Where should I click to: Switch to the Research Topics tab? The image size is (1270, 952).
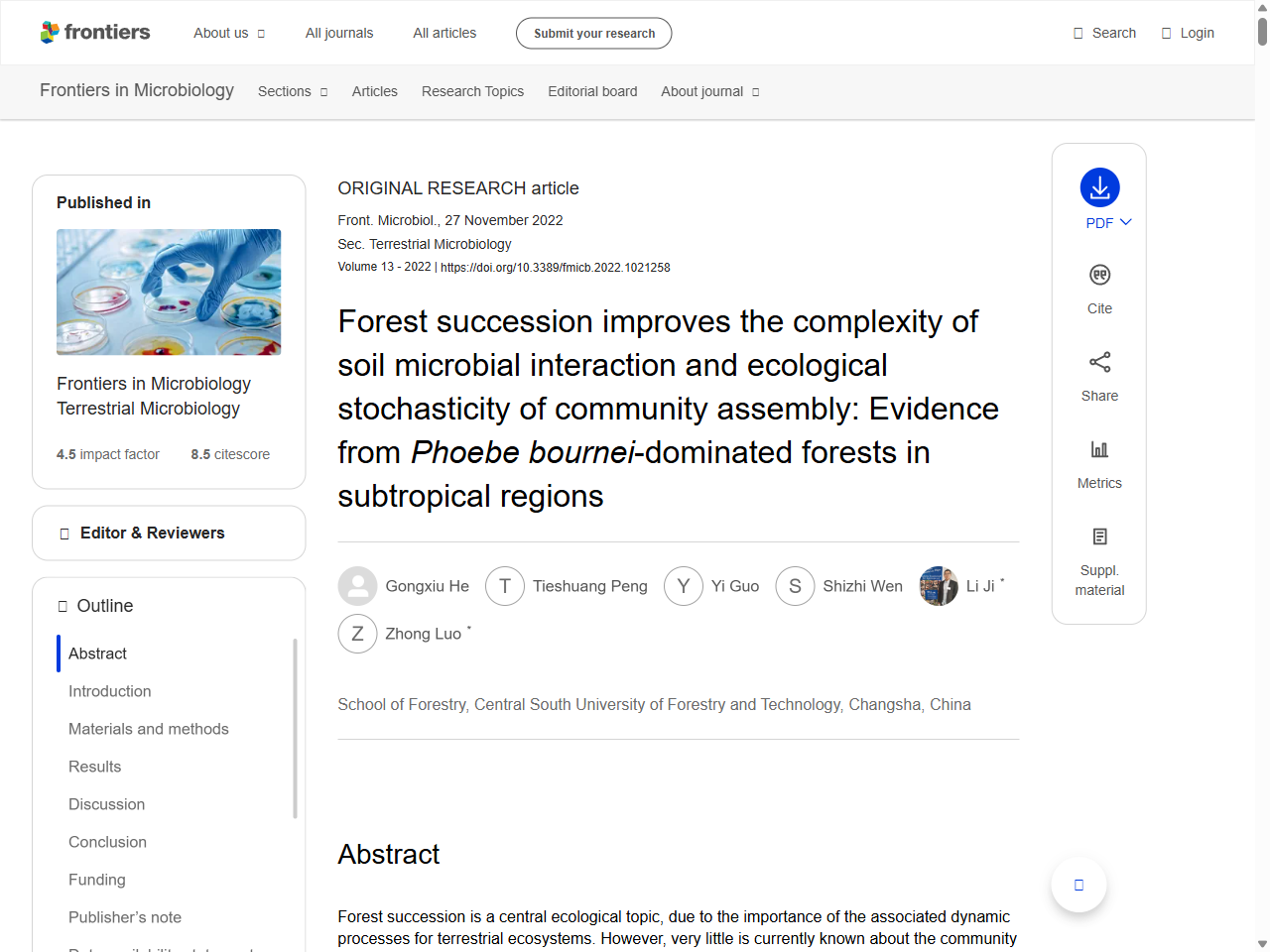pos(472,91)
